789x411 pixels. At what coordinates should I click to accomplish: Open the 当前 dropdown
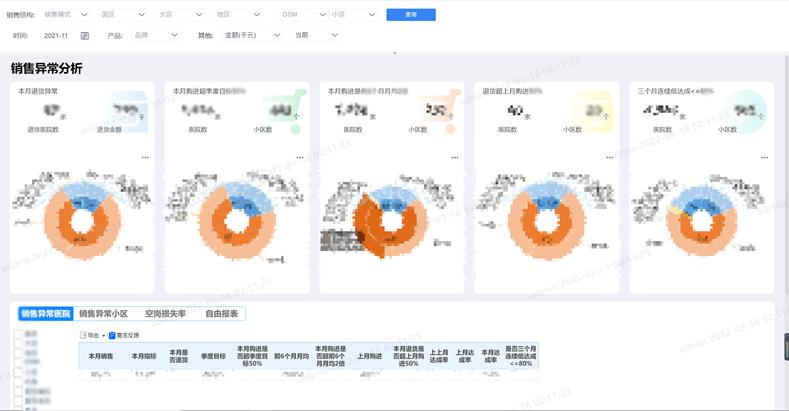(316, 35)
